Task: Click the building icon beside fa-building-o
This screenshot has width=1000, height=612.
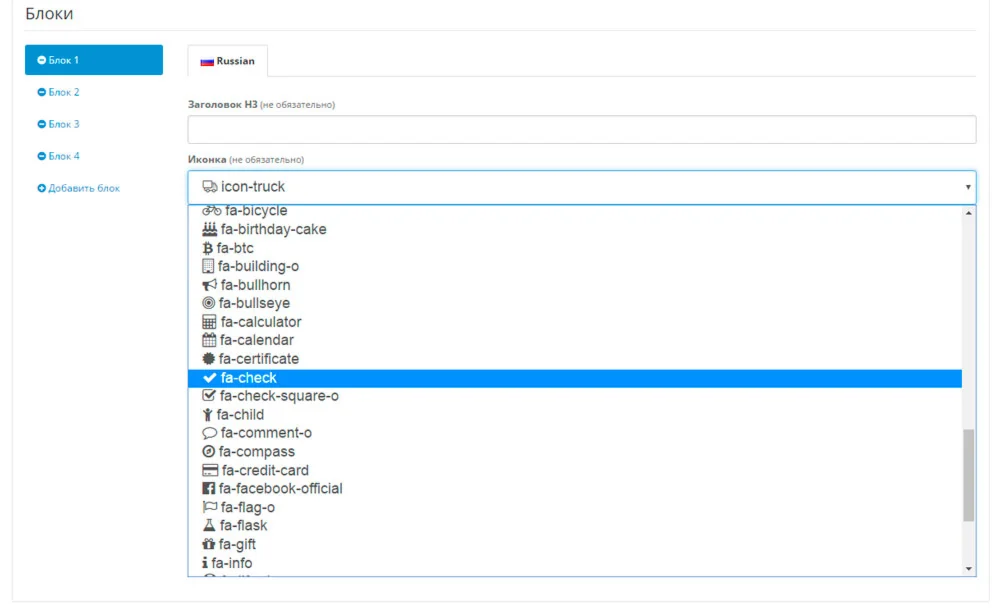Action: 208,266
